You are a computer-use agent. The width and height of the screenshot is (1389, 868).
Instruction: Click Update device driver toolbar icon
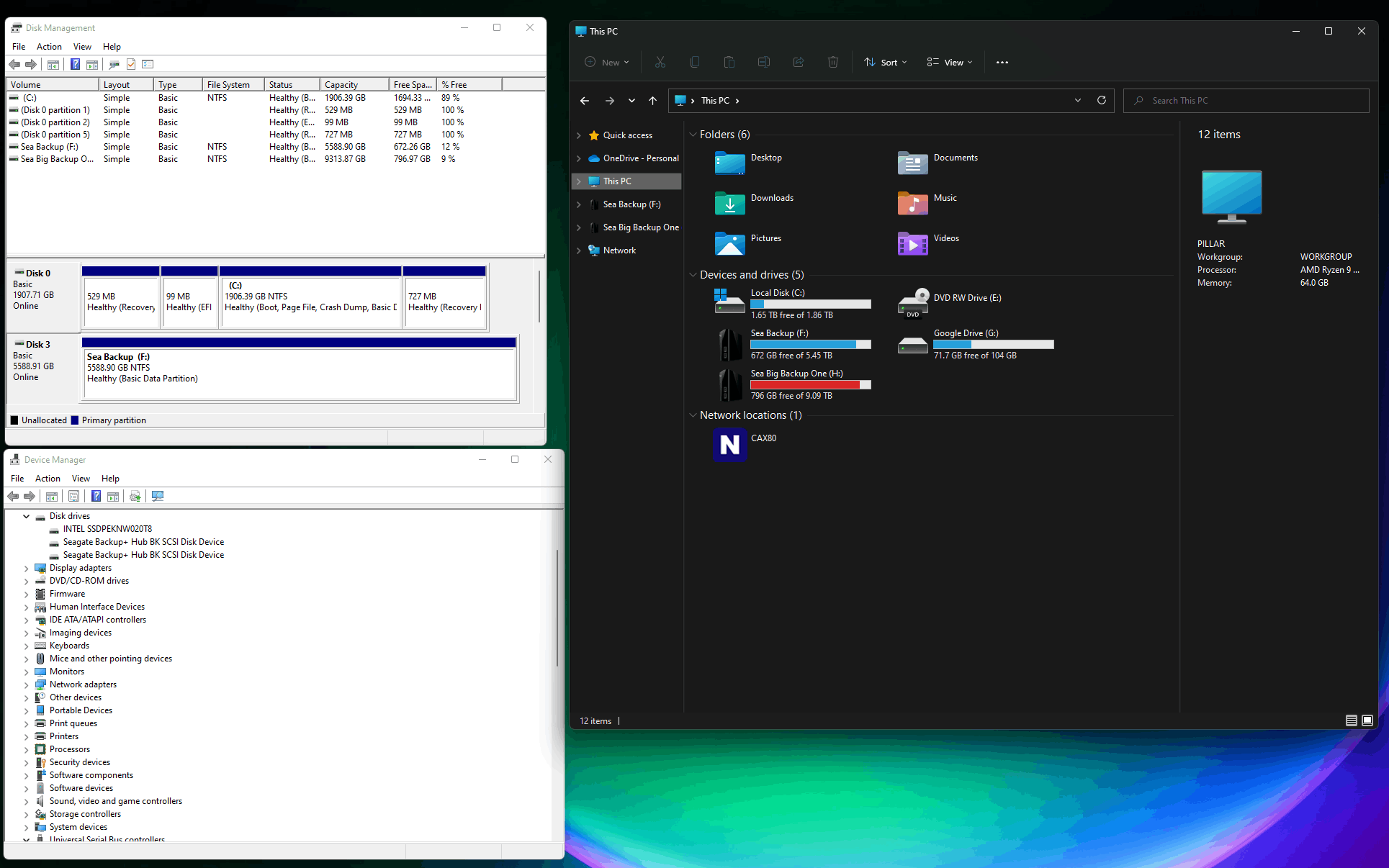[x=135, y=497]
